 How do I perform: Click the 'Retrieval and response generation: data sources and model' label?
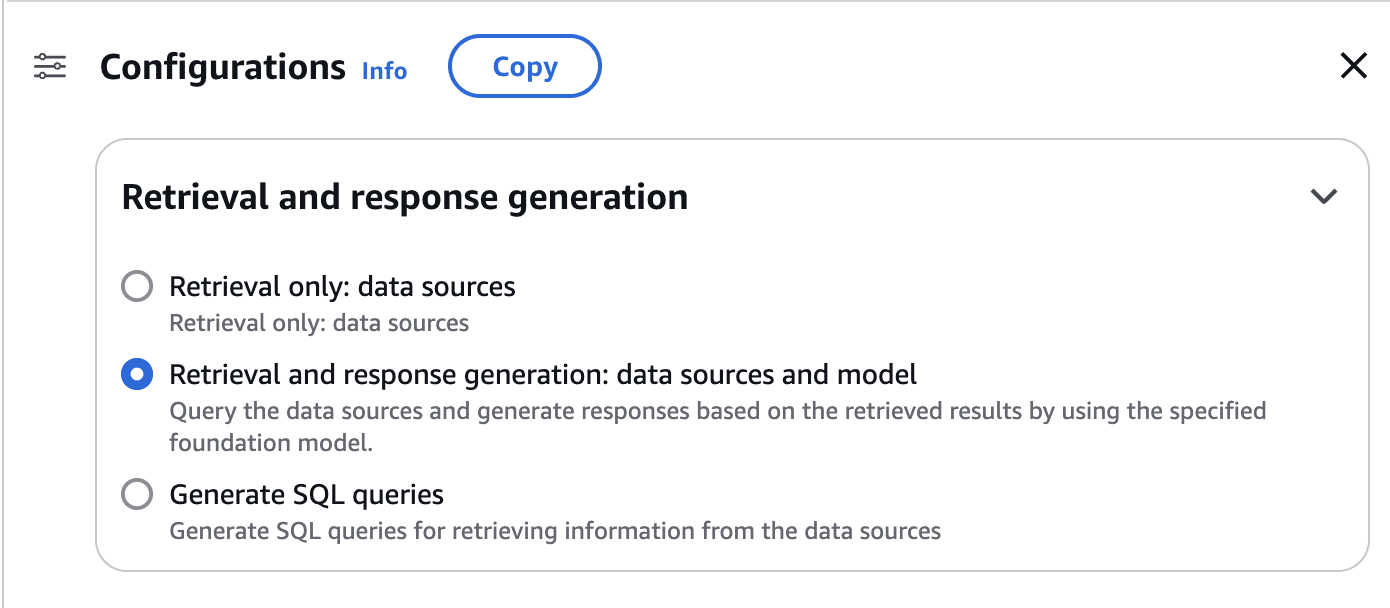point(543,375)
